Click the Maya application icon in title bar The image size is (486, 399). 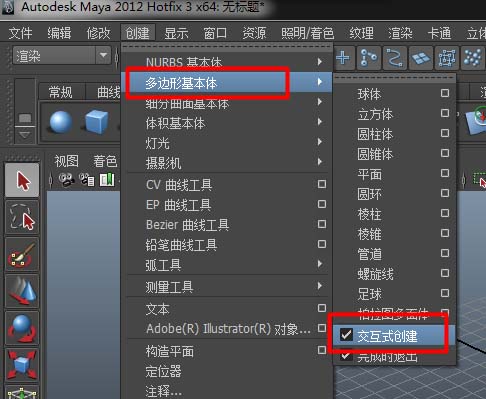coord(8,8)
